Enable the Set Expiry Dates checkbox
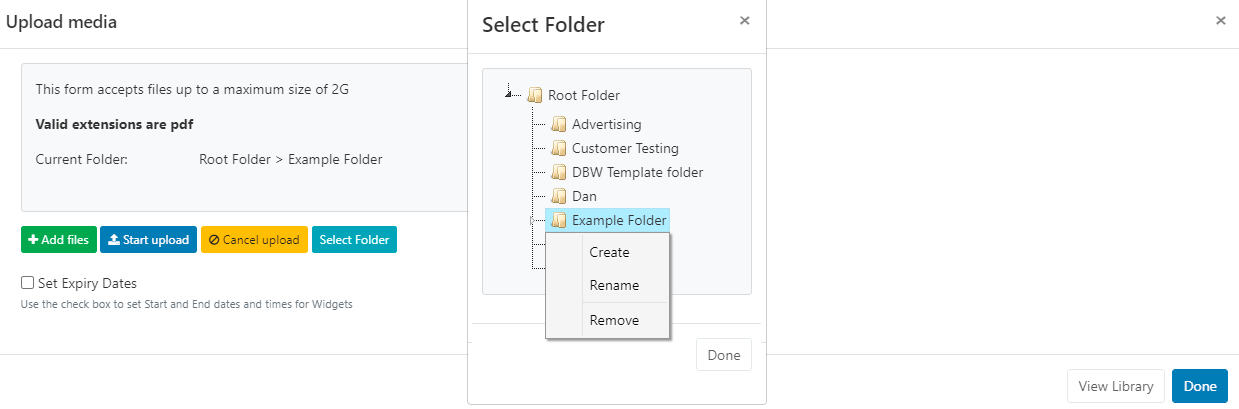The width and height of the screenshot is (1239, 409). coord(27,283)
